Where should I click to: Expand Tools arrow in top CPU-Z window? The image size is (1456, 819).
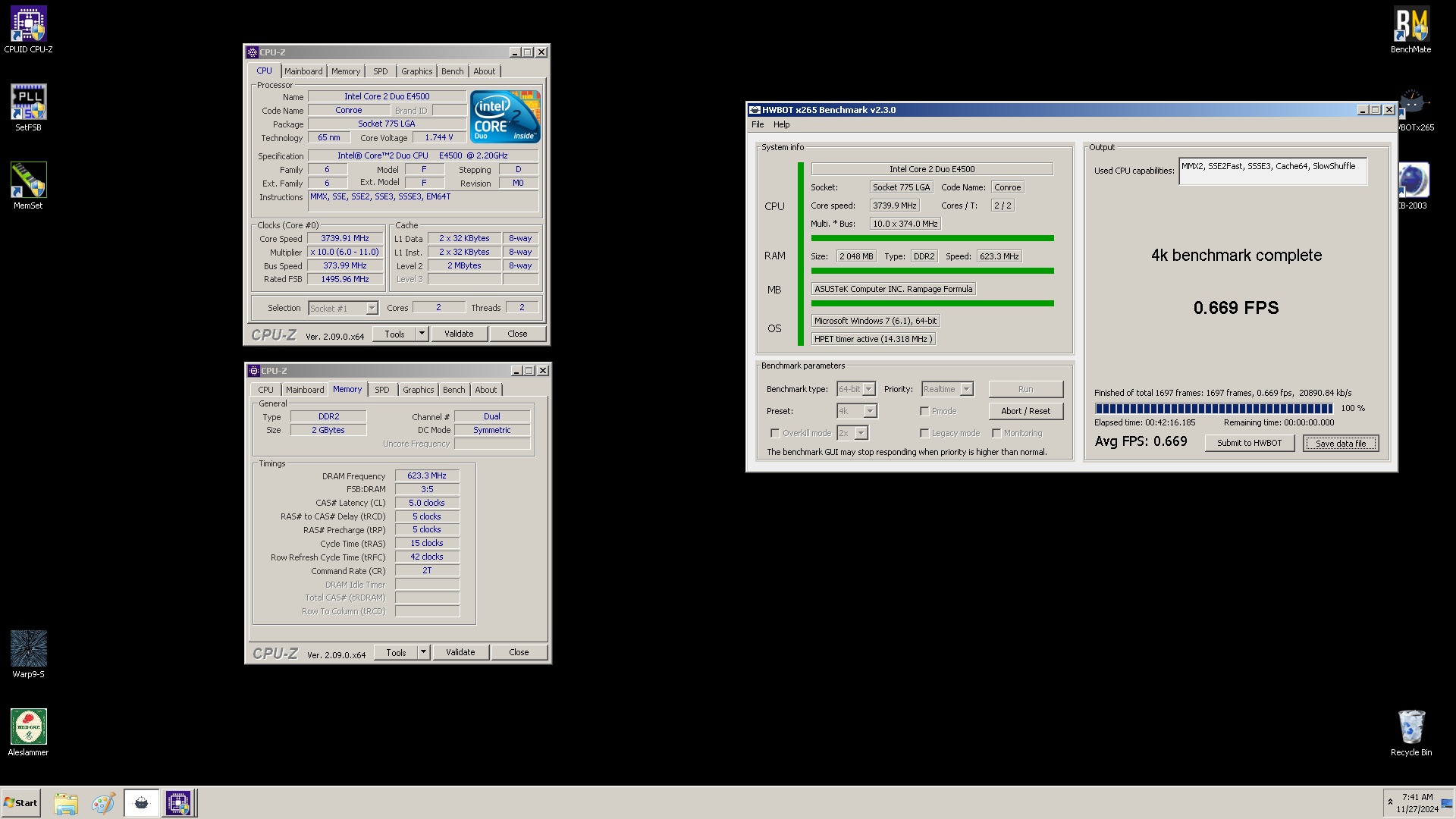422,334
